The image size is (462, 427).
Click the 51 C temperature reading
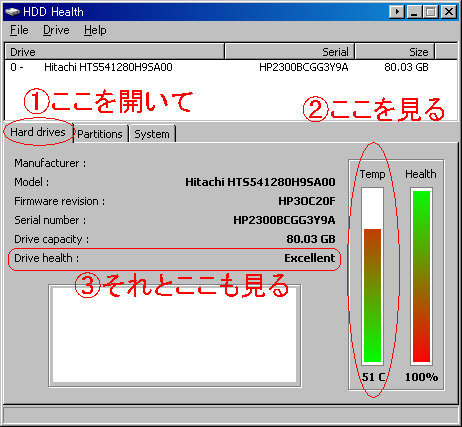[373, 377]
